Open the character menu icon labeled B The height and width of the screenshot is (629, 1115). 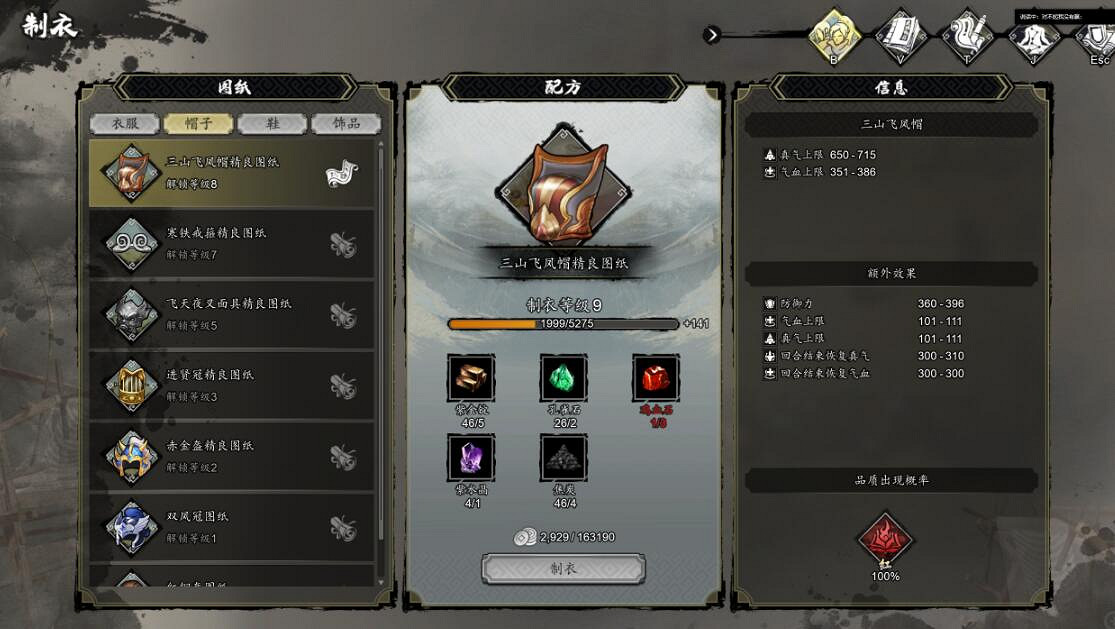pos(835,36)
